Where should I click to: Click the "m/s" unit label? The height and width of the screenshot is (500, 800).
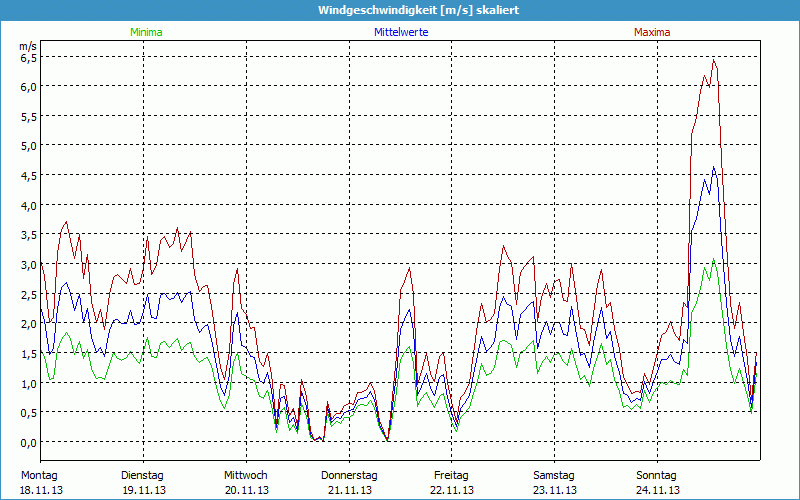[x=27, y=46]
